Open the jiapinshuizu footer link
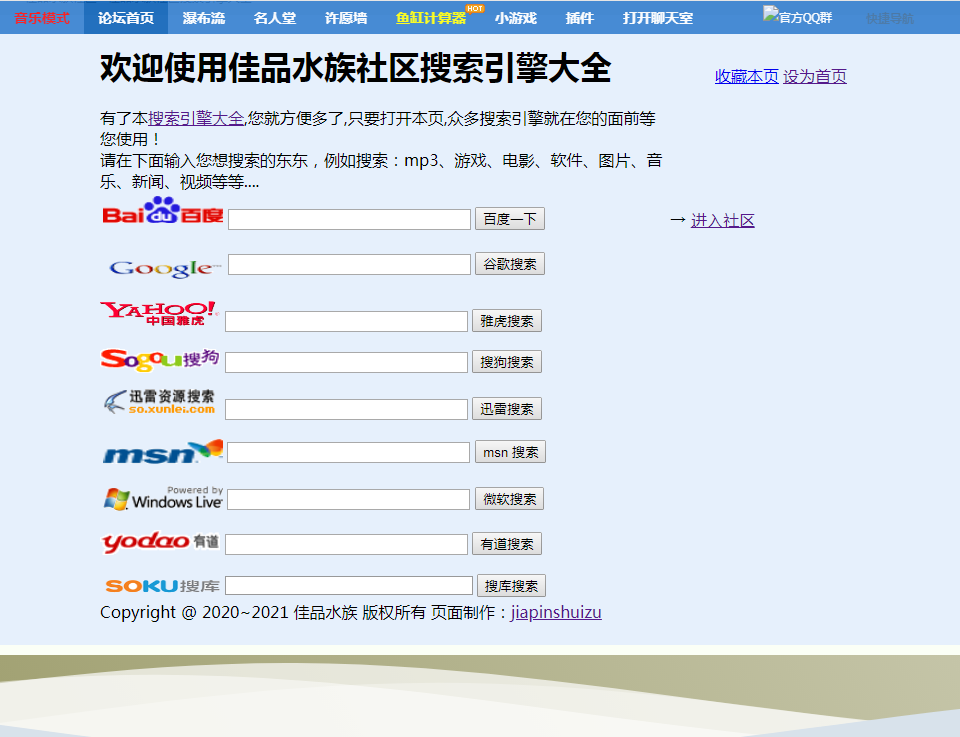 tap(557, 612)
